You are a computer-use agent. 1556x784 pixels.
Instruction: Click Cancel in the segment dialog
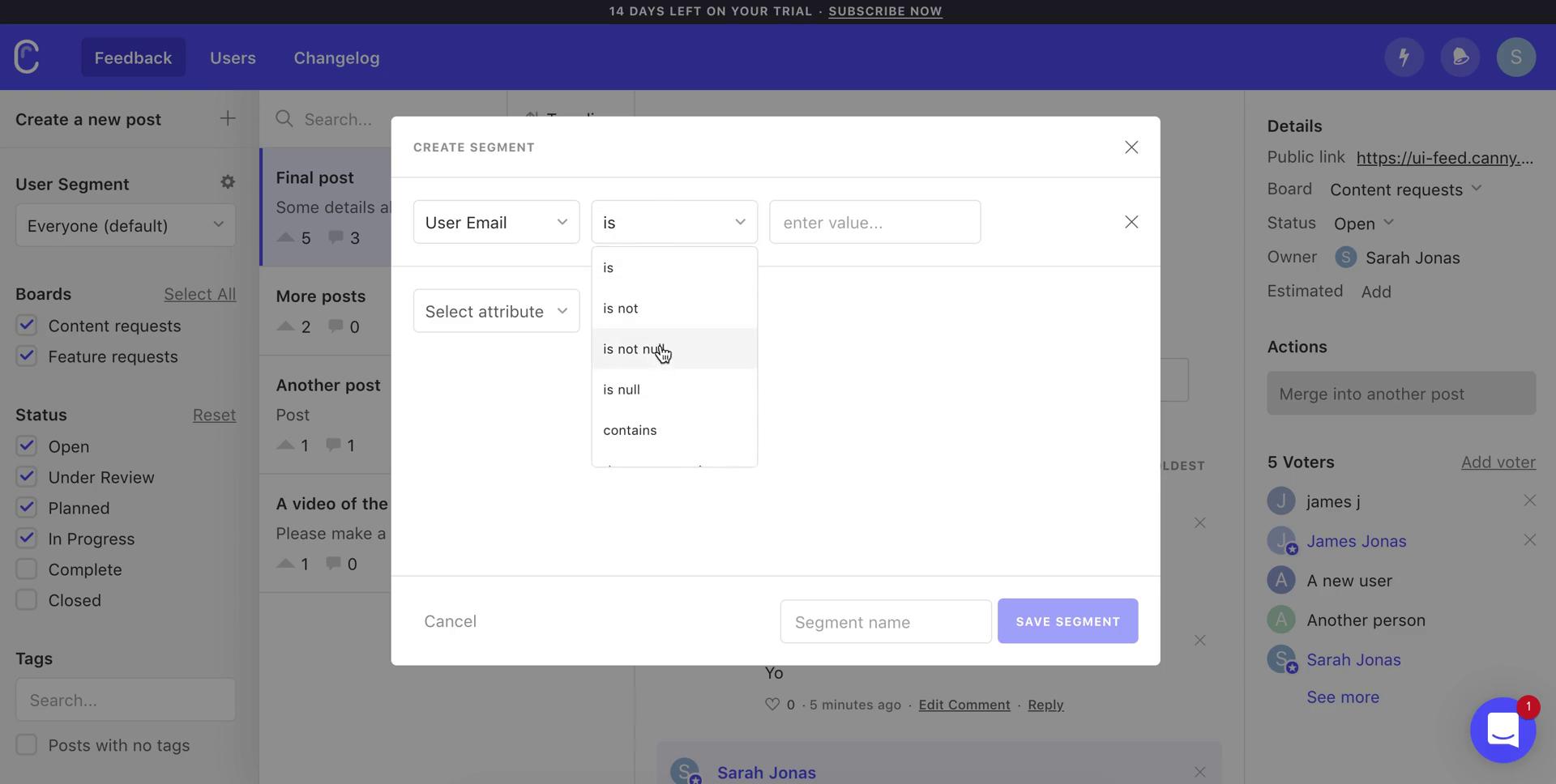[450, 621]
